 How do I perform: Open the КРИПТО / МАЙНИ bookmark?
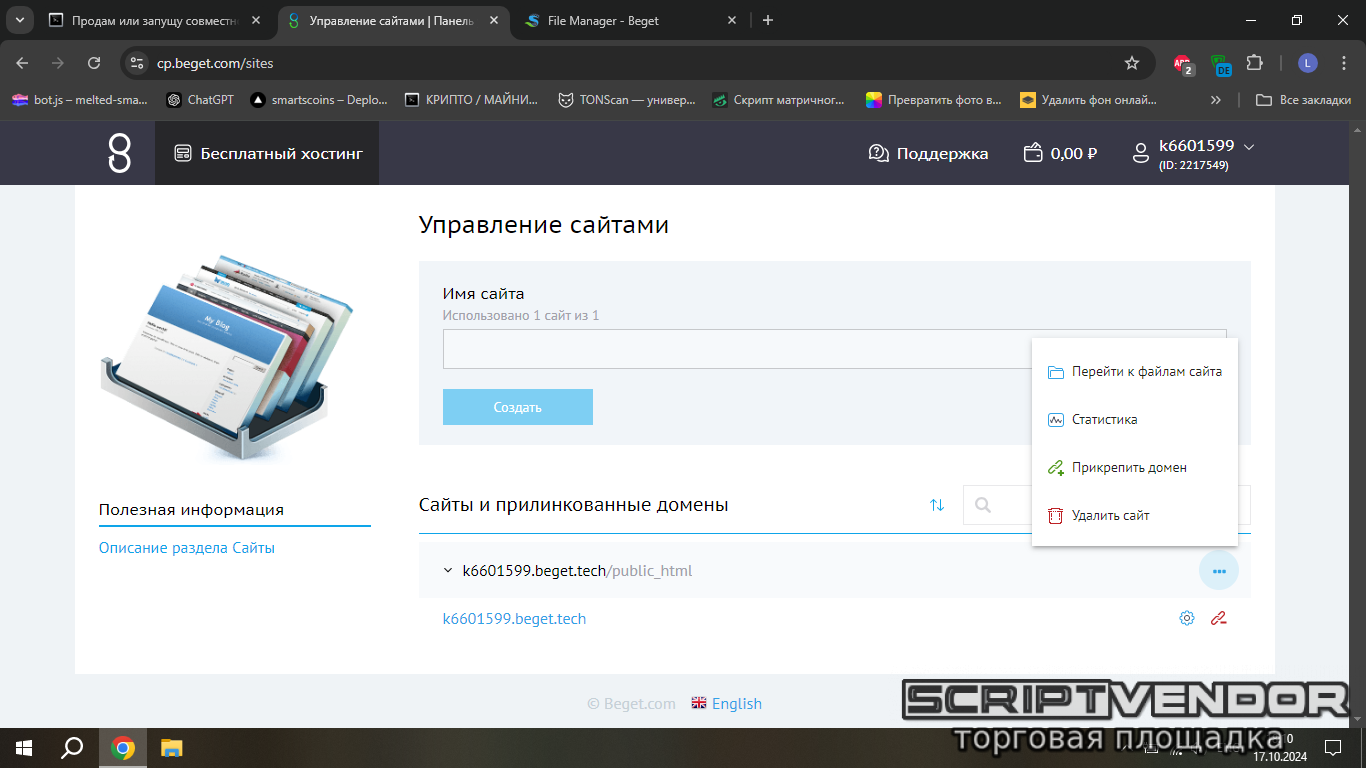(472, 100)
